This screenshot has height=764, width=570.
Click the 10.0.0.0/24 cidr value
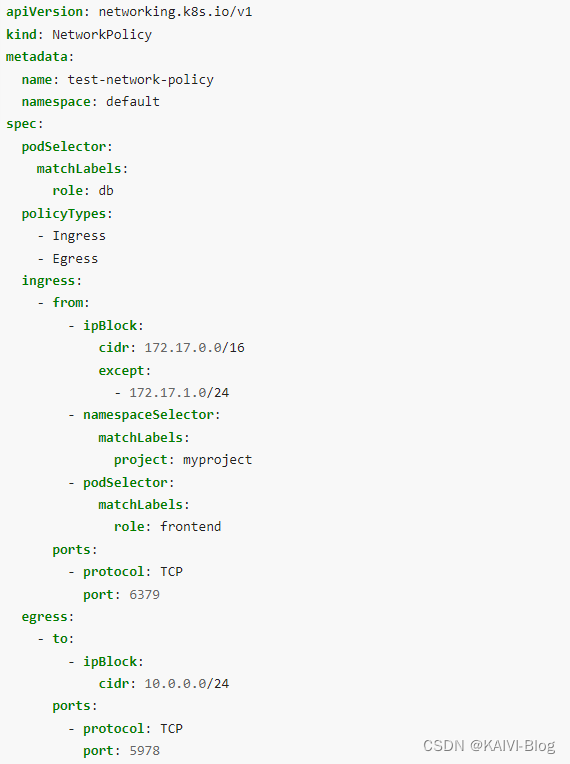pyautogui.click(x=187, y=684)
